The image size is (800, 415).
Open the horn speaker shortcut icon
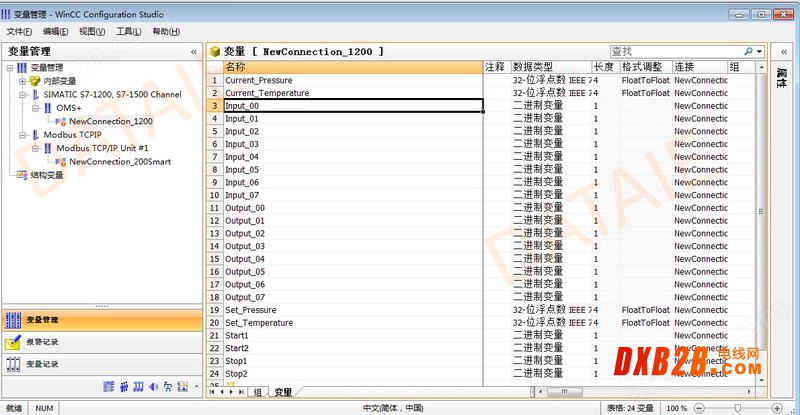tap(153, 387)
